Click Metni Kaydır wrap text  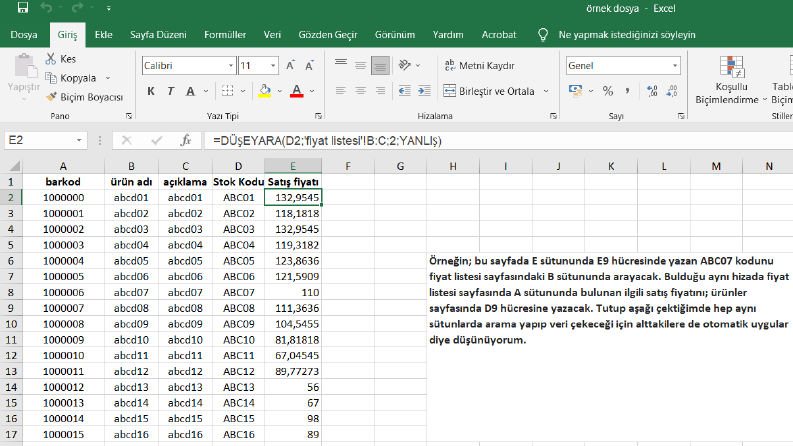click(x=479, y=65)
